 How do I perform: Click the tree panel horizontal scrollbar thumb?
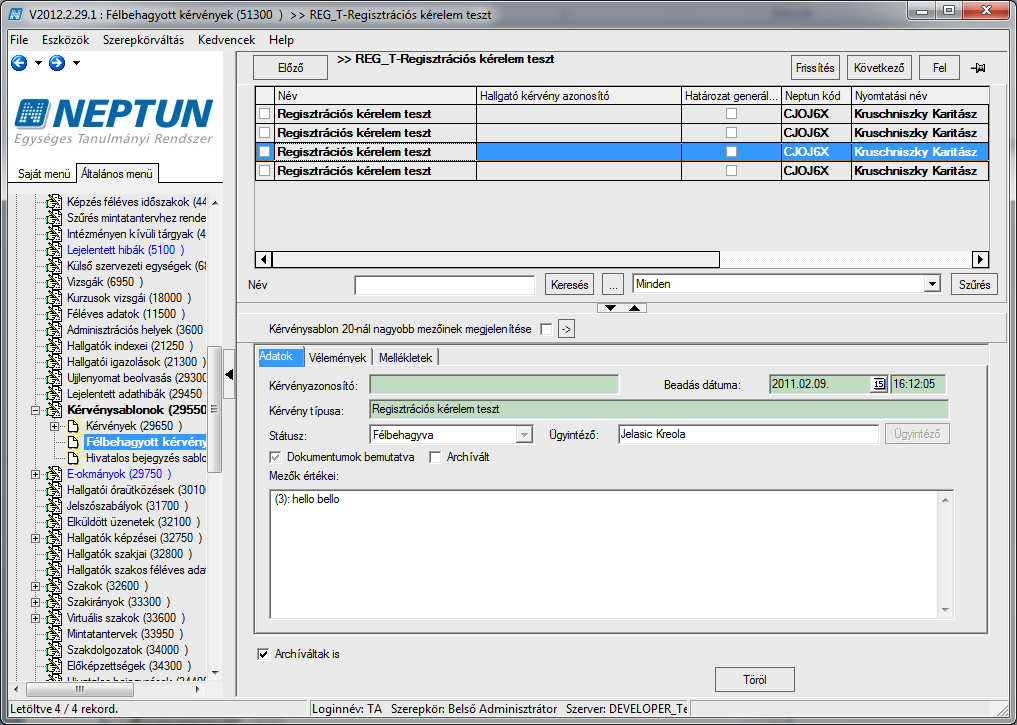79,689
